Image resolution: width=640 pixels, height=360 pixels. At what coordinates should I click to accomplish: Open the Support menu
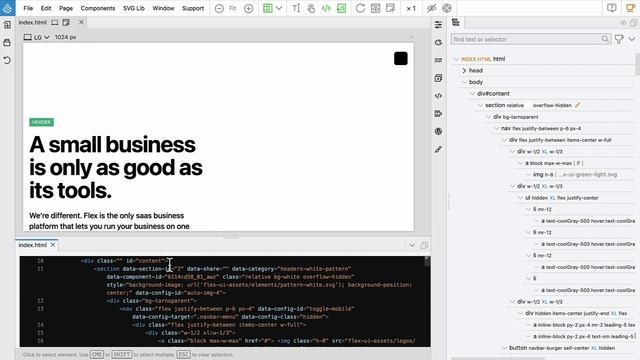pos(193,8)
